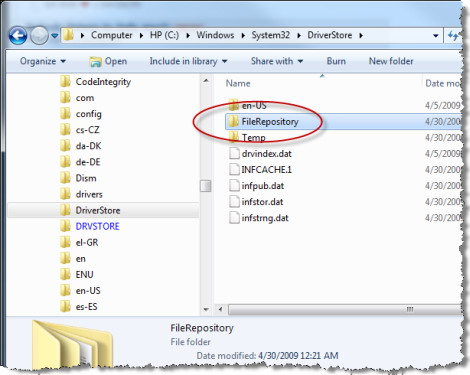Screen dimensions: 470x375
Task: Open the Include in library menu
Action: pyautogui.click(x=188, y=61)
